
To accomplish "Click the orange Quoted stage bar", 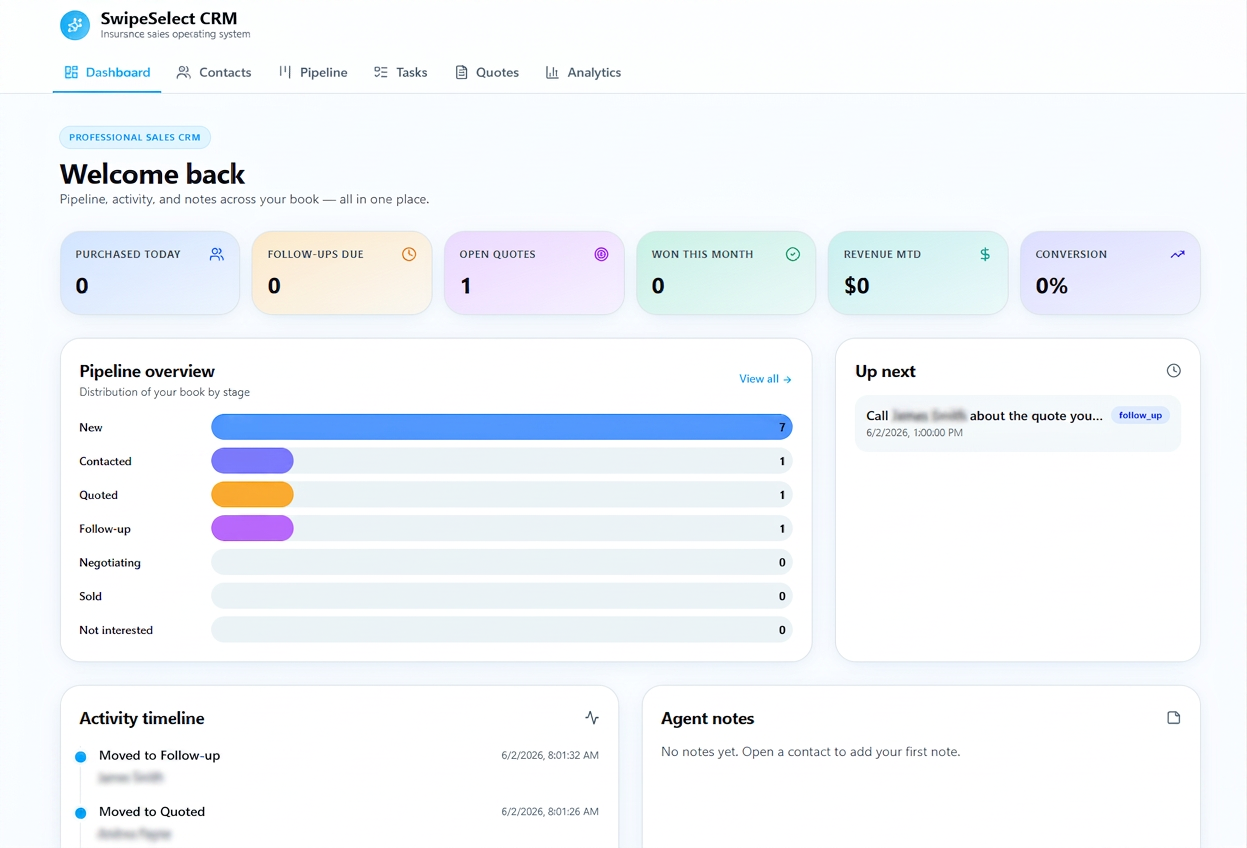I will [x=252, y=495].
